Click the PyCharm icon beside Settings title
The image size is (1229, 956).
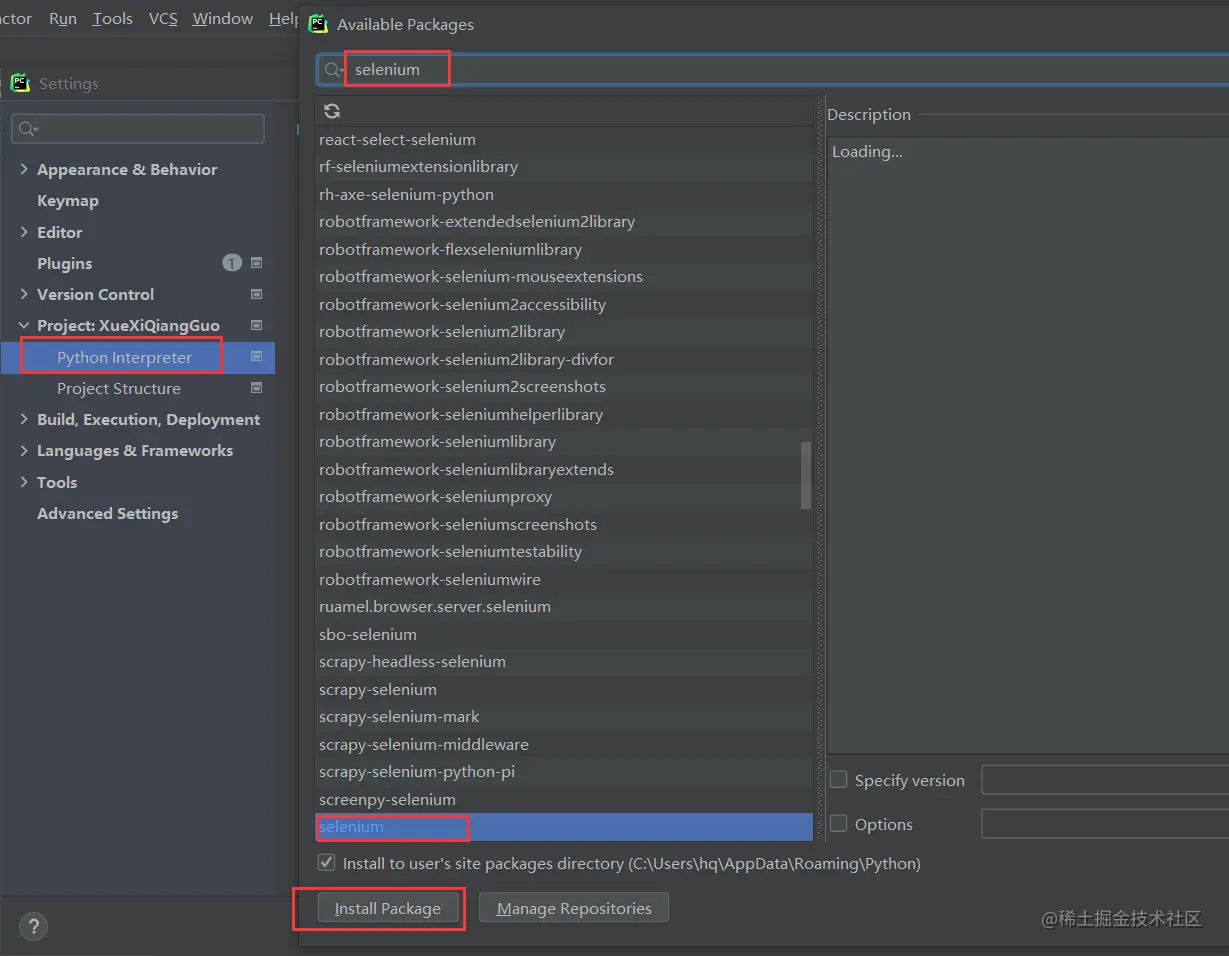point(20,83)
